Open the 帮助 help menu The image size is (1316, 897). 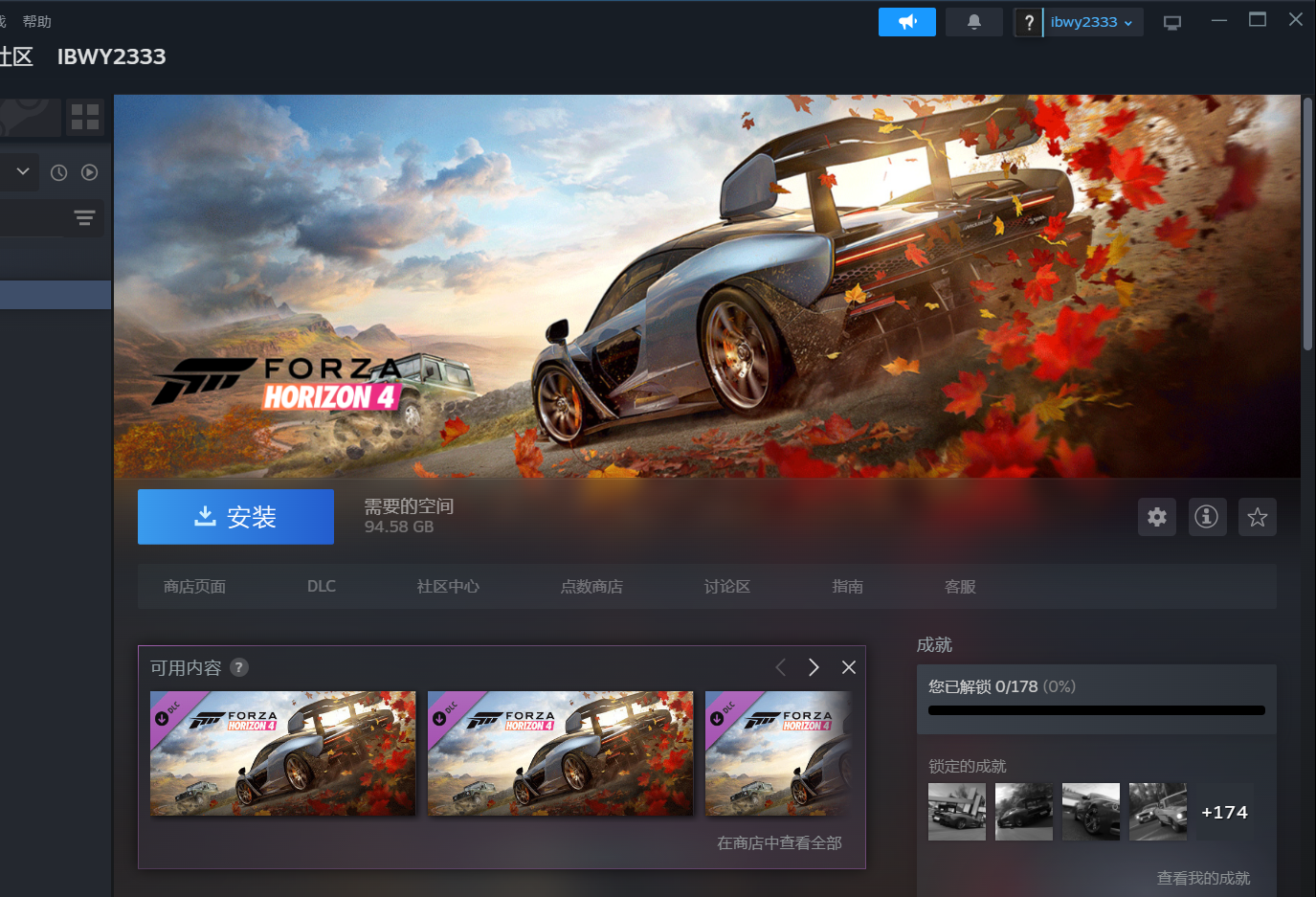click(36, 21)
